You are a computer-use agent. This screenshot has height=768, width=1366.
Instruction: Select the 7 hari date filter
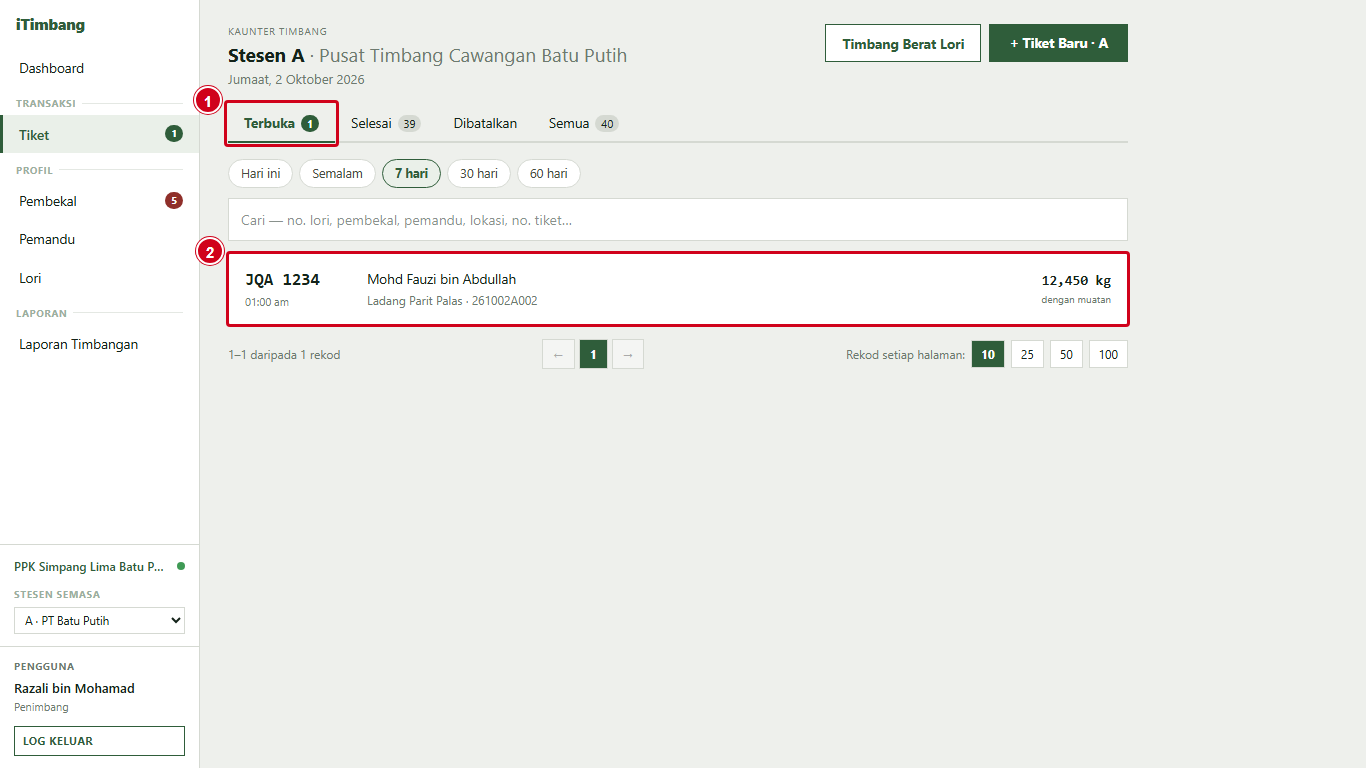pyautogui.click(x=411, y=173)
